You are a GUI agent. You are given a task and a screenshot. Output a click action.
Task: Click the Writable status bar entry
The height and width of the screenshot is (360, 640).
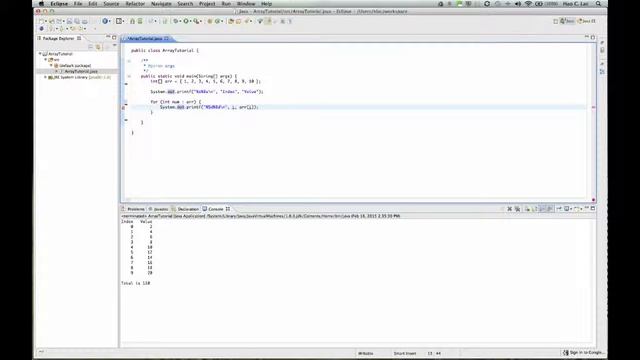tap(365, 353)
